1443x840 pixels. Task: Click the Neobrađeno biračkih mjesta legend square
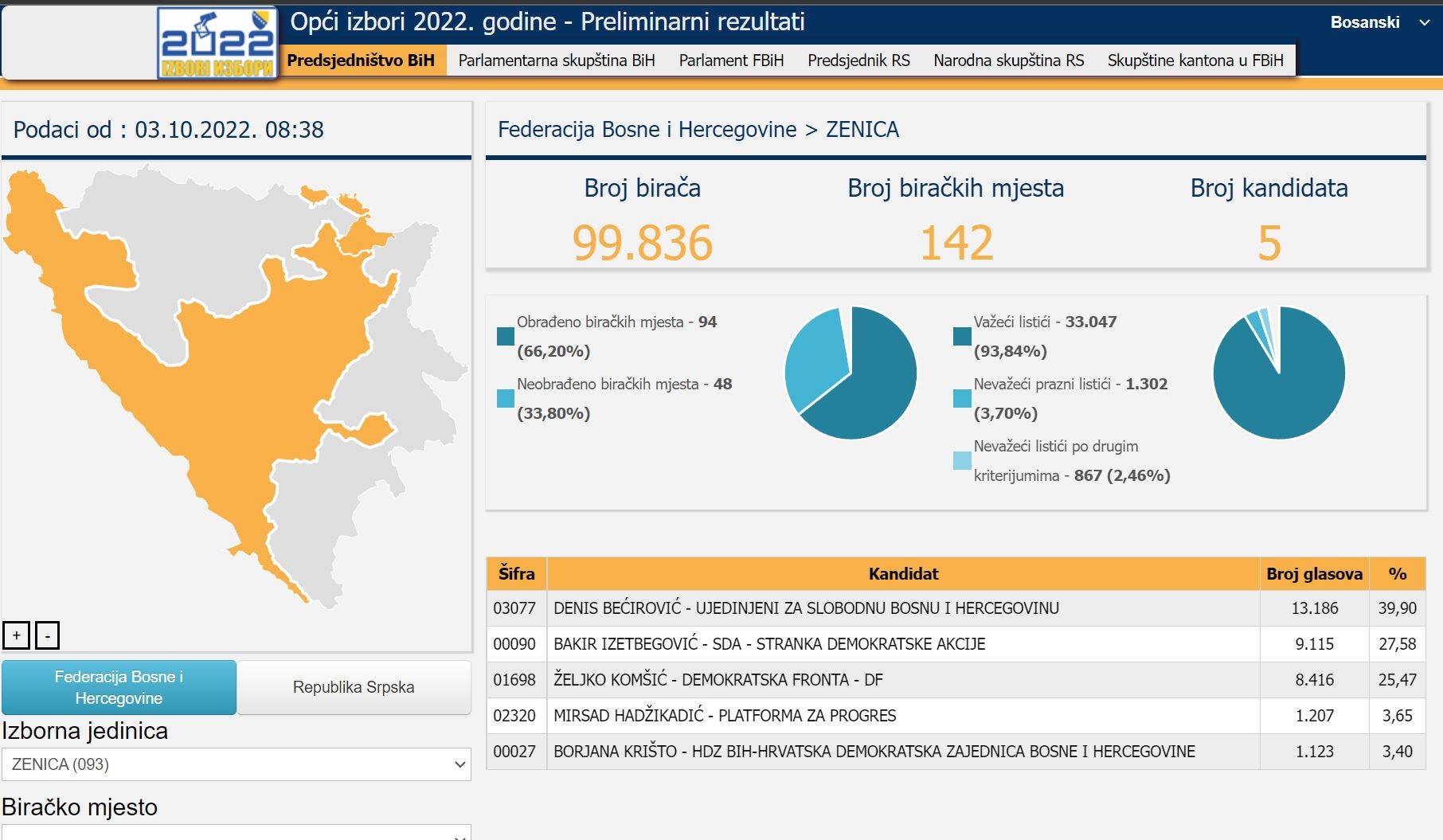click(x=505, y=398)
